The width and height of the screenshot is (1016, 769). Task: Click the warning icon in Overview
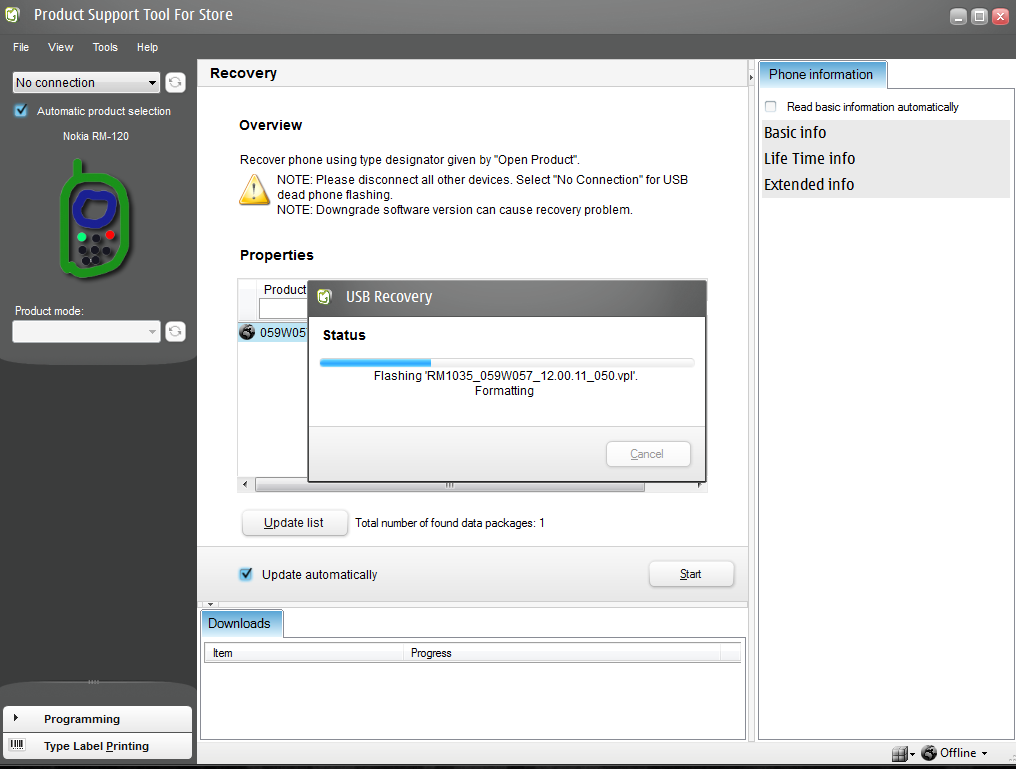(254, 190)
